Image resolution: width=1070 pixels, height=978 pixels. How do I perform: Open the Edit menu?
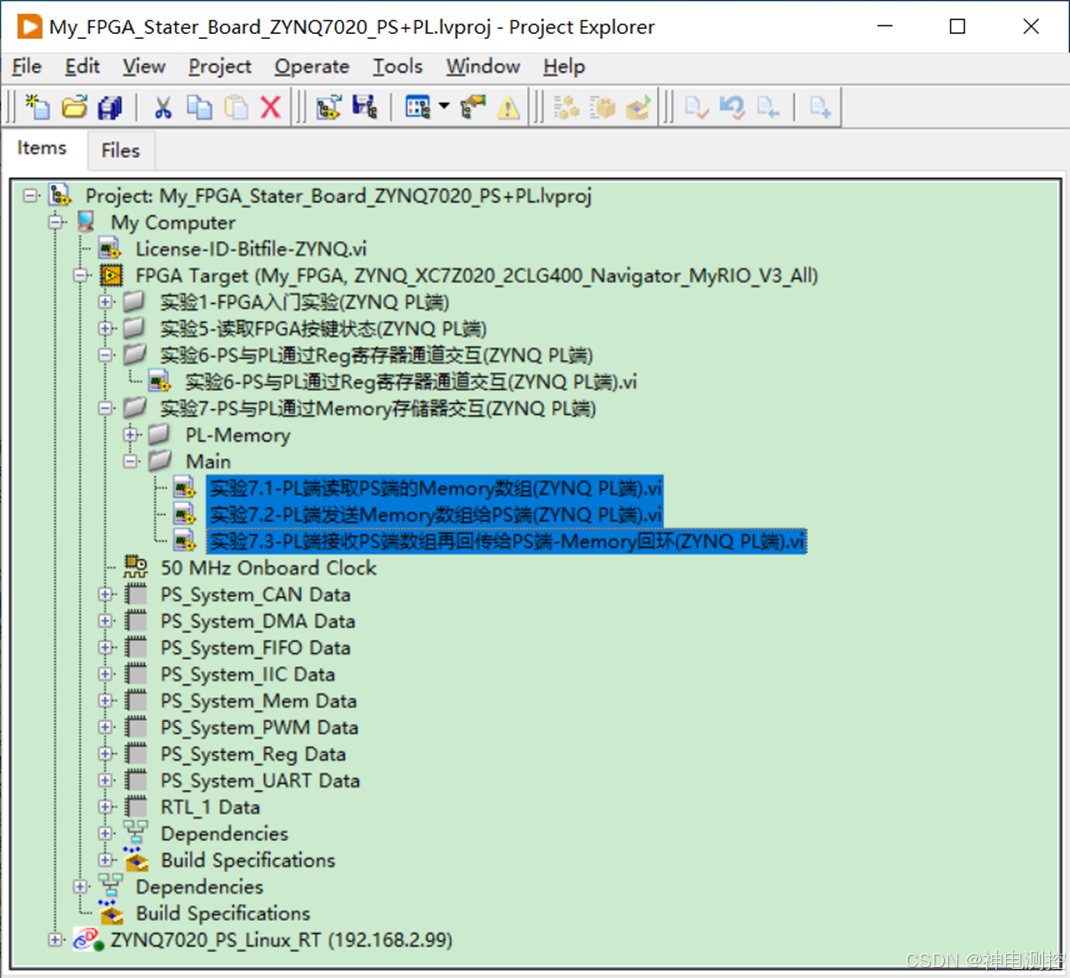coord(83,67)
